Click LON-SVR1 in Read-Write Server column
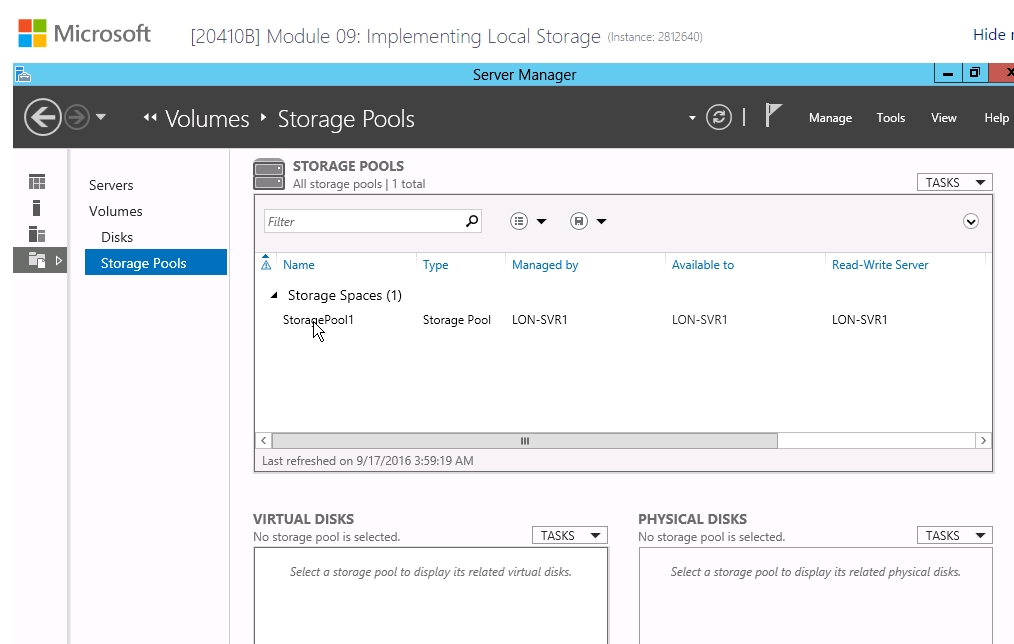The height and width of the screenshot is (644, 1014). [x=859, y=319]
